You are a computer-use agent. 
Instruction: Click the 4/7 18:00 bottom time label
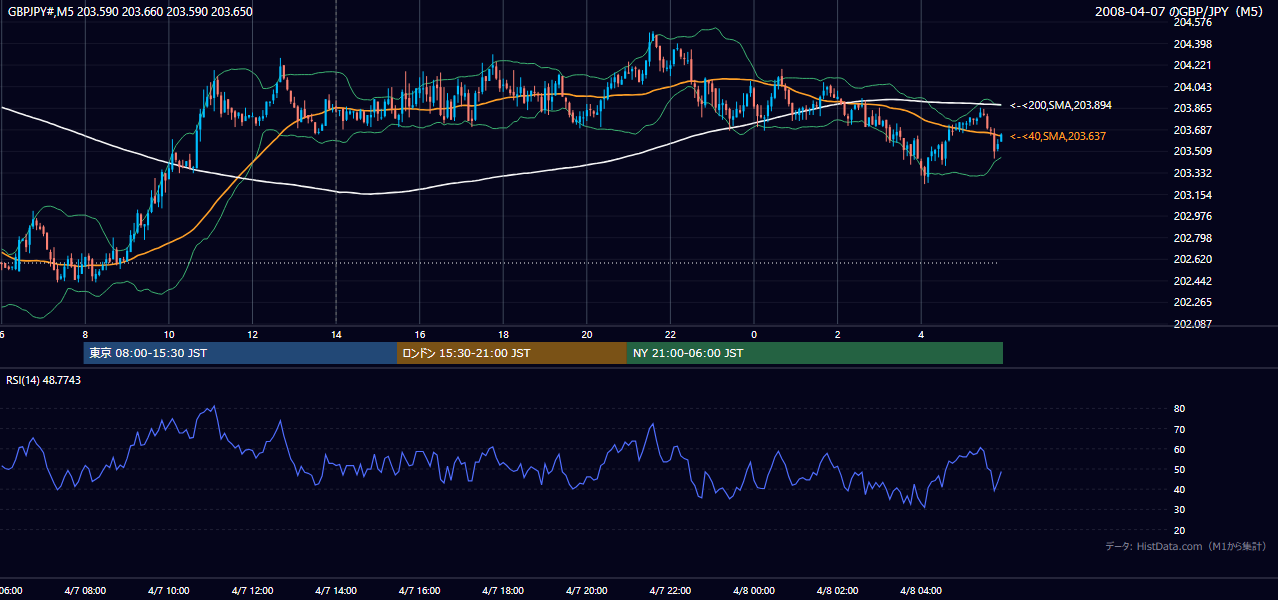[x=504, y=591]
